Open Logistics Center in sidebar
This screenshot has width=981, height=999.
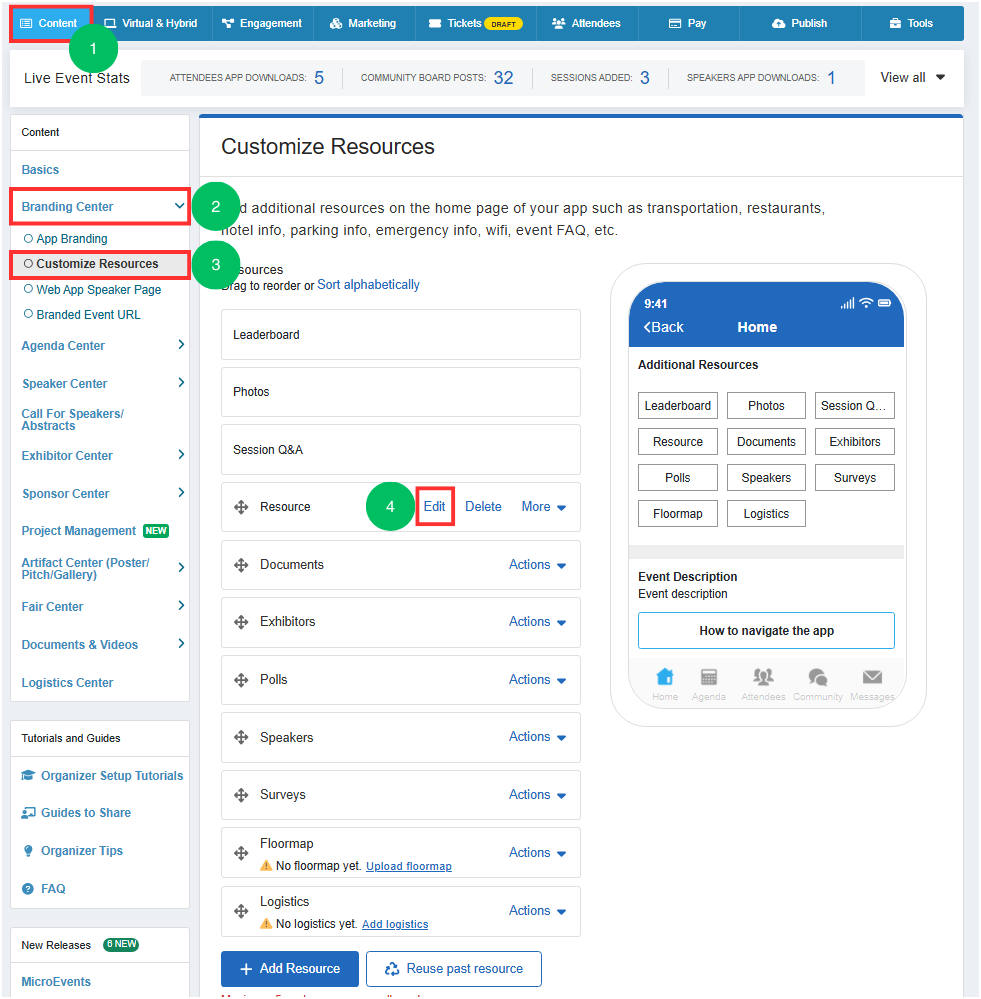[x=68, y=682]
